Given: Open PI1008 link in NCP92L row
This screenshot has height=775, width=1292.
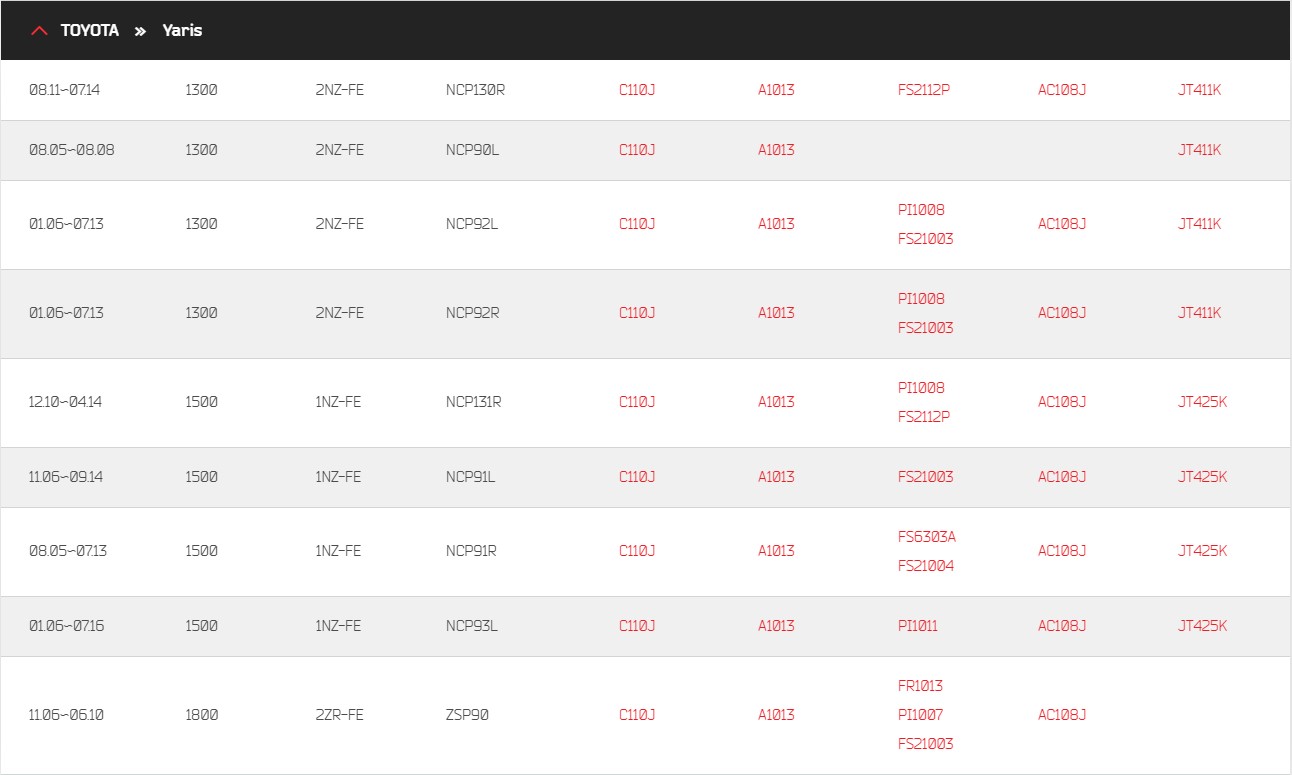Looking at the screenshot, I should pyautogui.click(x=921, y=210).
